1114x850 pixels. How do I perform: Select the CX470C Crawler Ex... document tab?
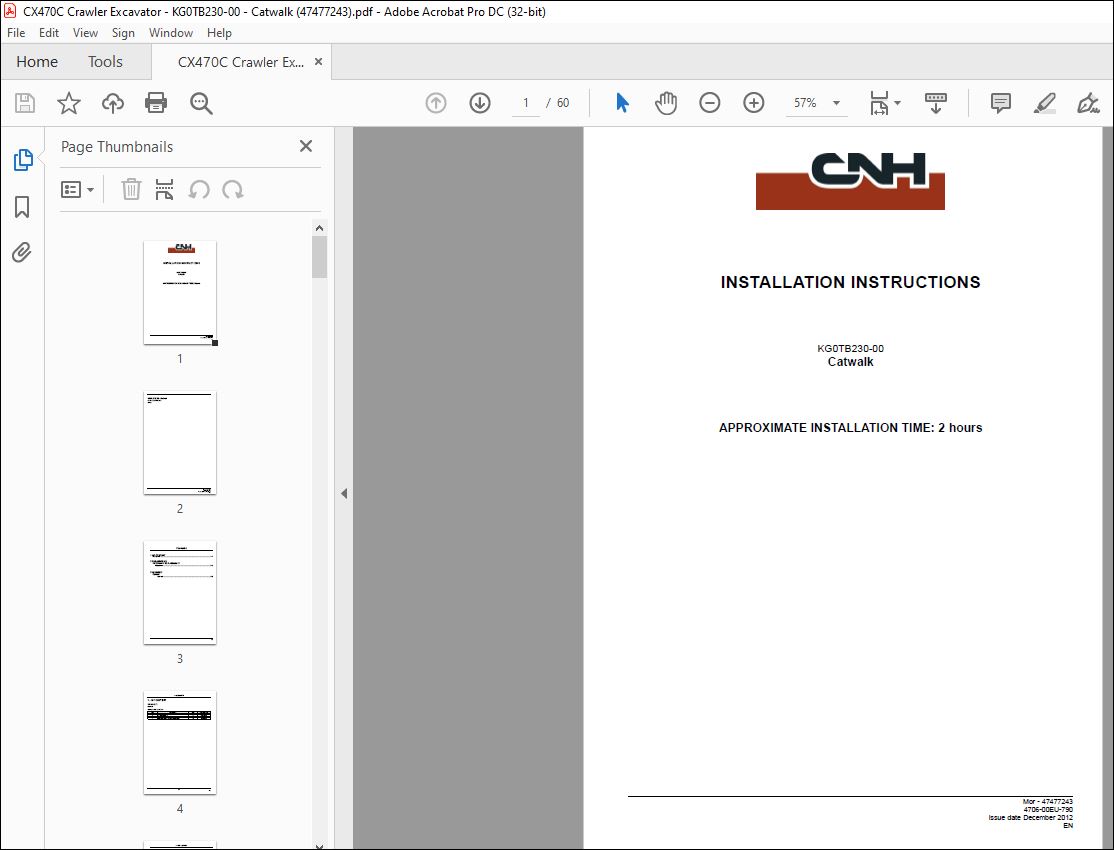click(240, 62)
